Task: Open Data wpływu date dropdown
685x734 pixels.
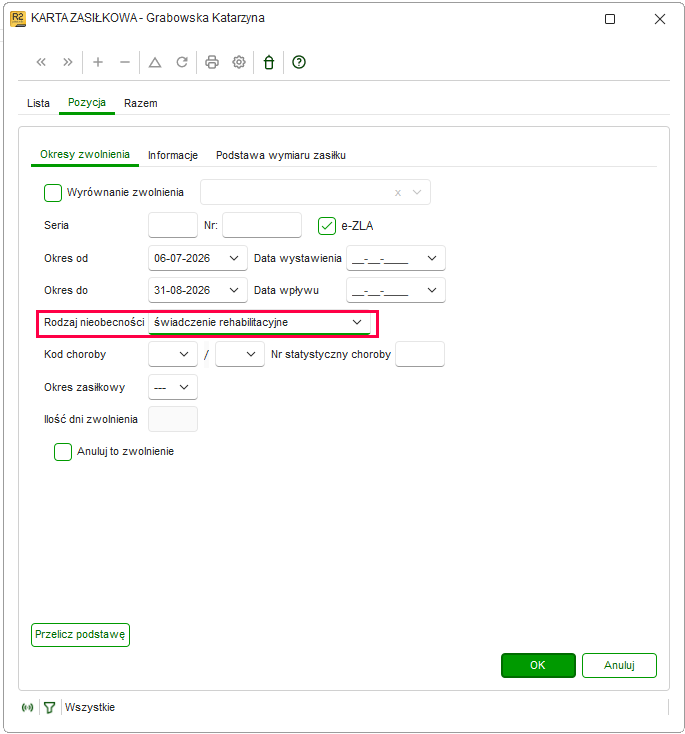Action: point(432,290)
